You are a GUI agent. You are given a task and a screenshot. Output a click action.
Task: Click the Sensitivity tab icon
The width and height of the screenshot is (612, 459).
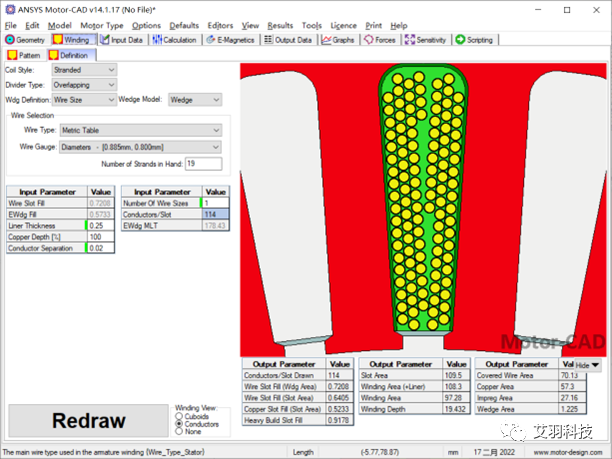point(409,40)
